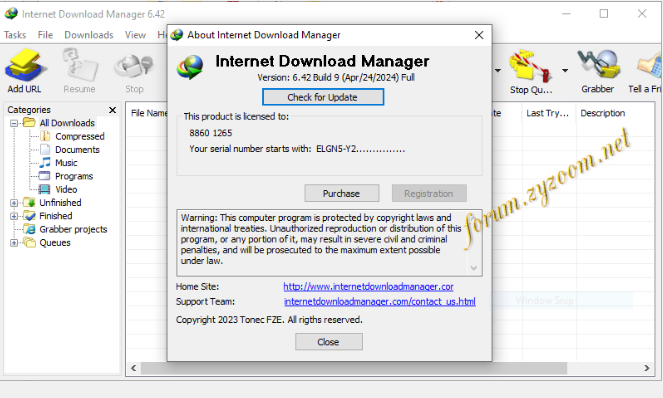Viewport: 663px width, 398px height.
Task: Click the Stop toolbar icon
Action: tap(134, 66)
